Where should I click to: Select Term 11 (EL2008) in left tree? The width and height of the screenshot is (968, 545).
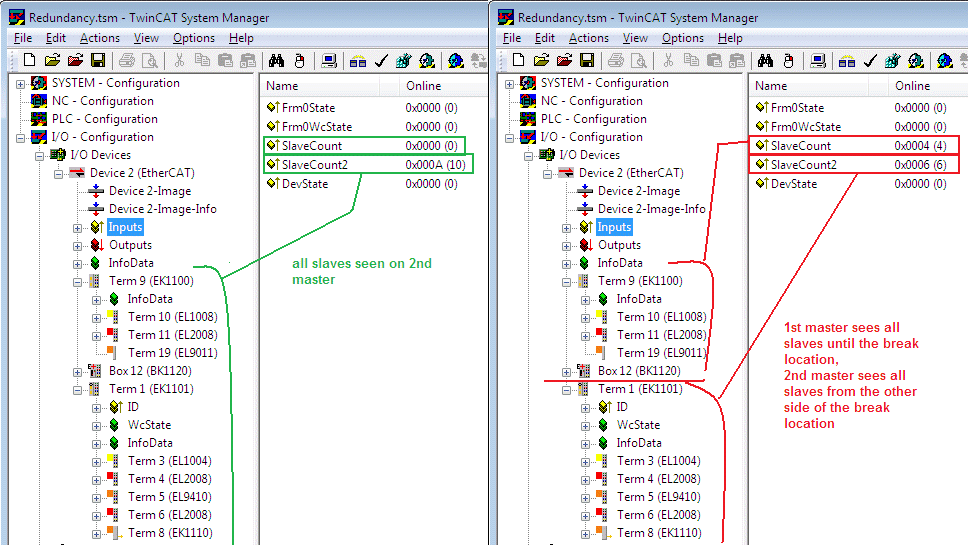(x=173, y=335)
